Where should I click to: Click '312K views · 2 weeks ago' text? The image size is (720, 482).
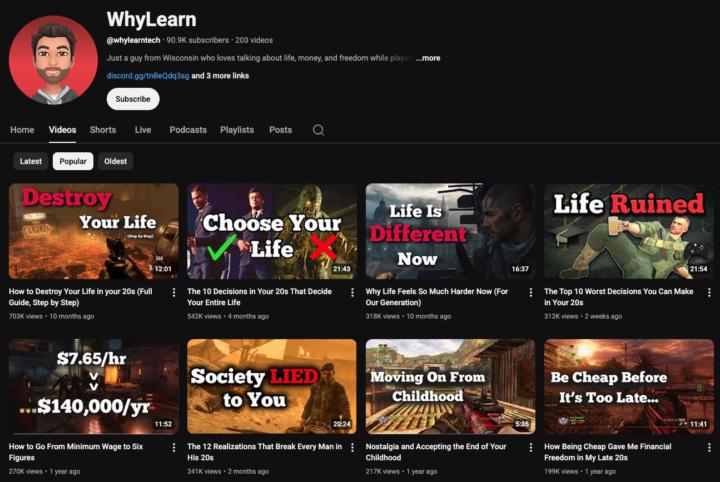coord(583,316)
